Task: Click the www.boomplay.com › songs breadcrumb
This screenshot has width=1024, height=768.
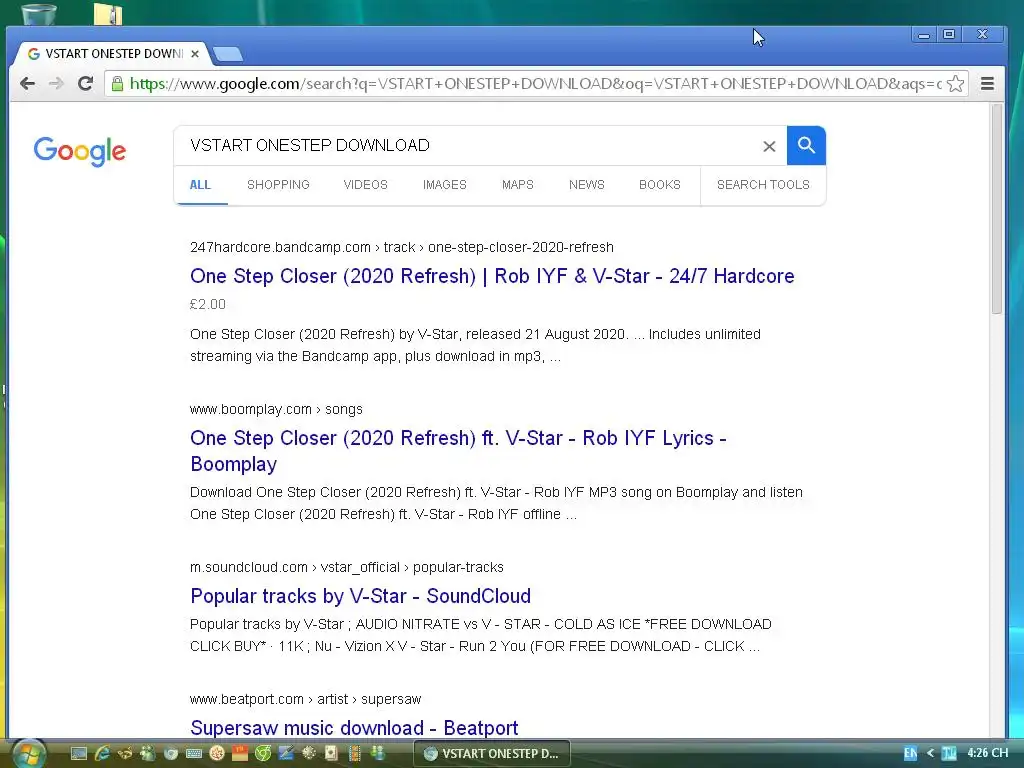Action: coord(276,409)
